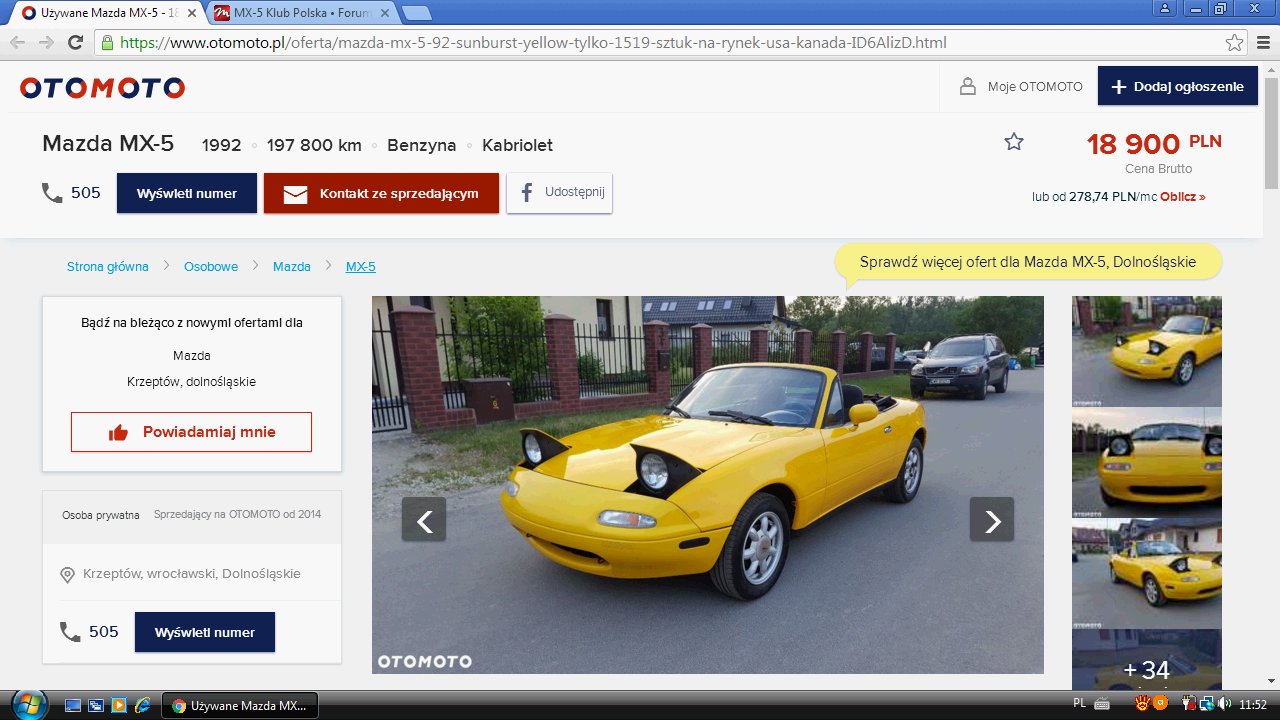Open a new browser tab
The width and height of the screenshot is (1280, 720).
pos(416,13)
